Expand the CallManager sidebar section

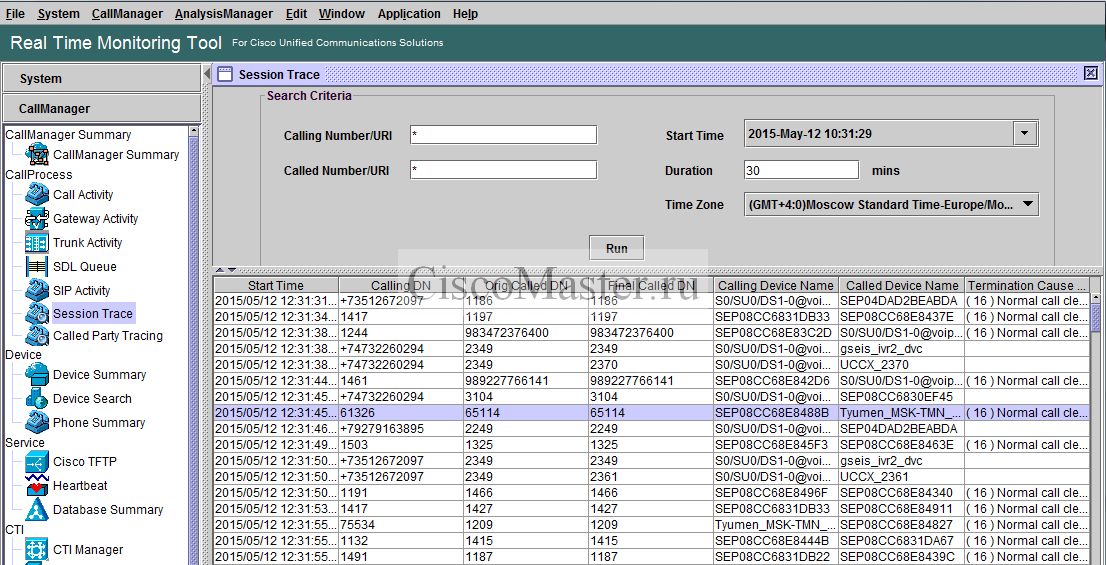click(x=102, y=109)
